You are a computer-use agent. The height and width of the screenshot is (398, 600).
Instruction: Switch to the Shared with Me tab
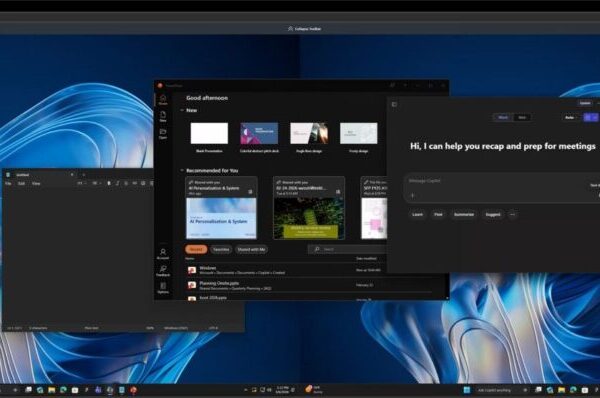click(251, 250)
